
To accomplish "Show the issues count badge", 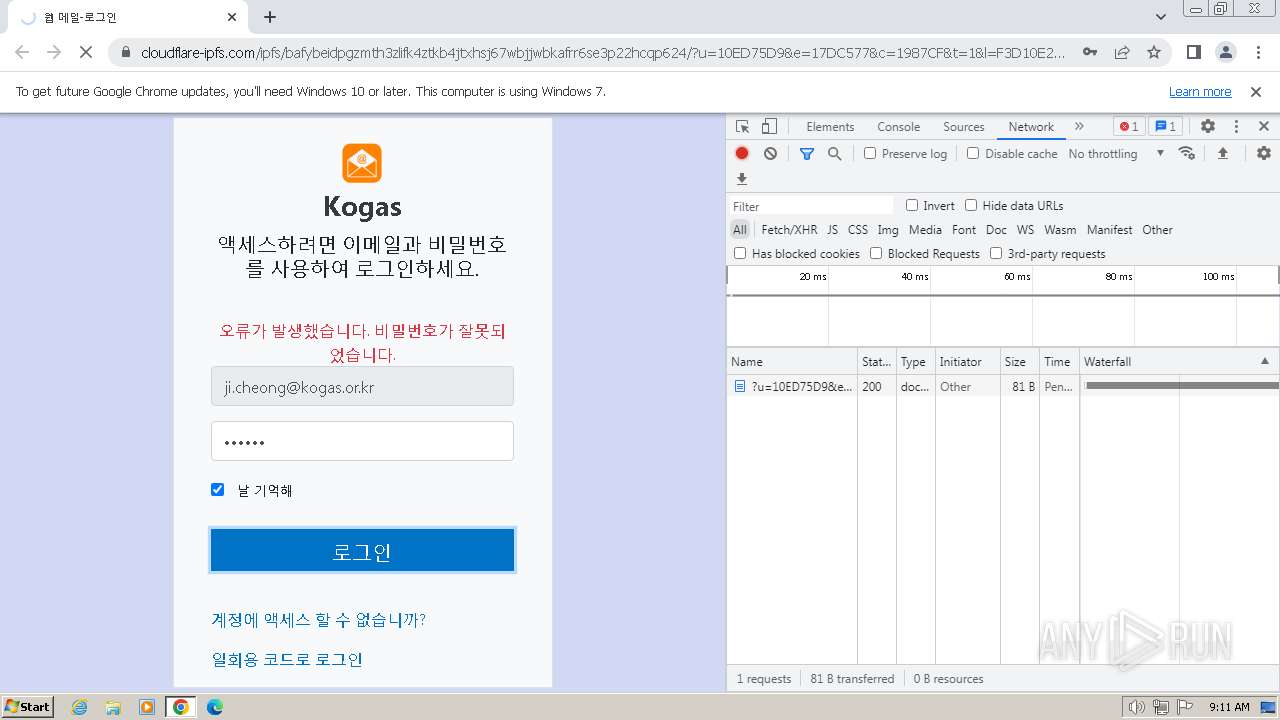I will pyautogui.click(x=1165, y=127).
